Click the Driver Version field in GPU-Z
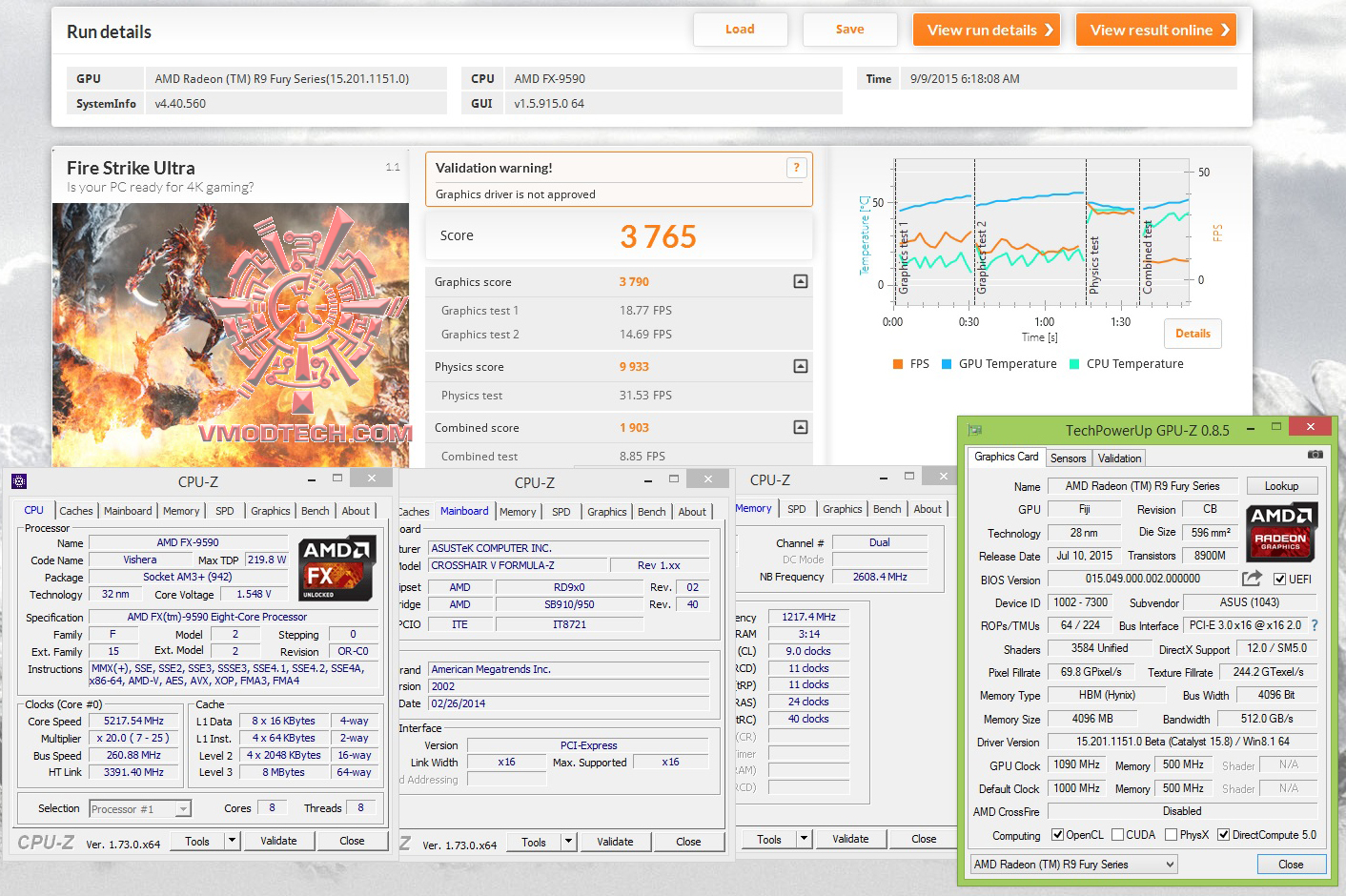 pyautogui.click(x=1182, y=742)
